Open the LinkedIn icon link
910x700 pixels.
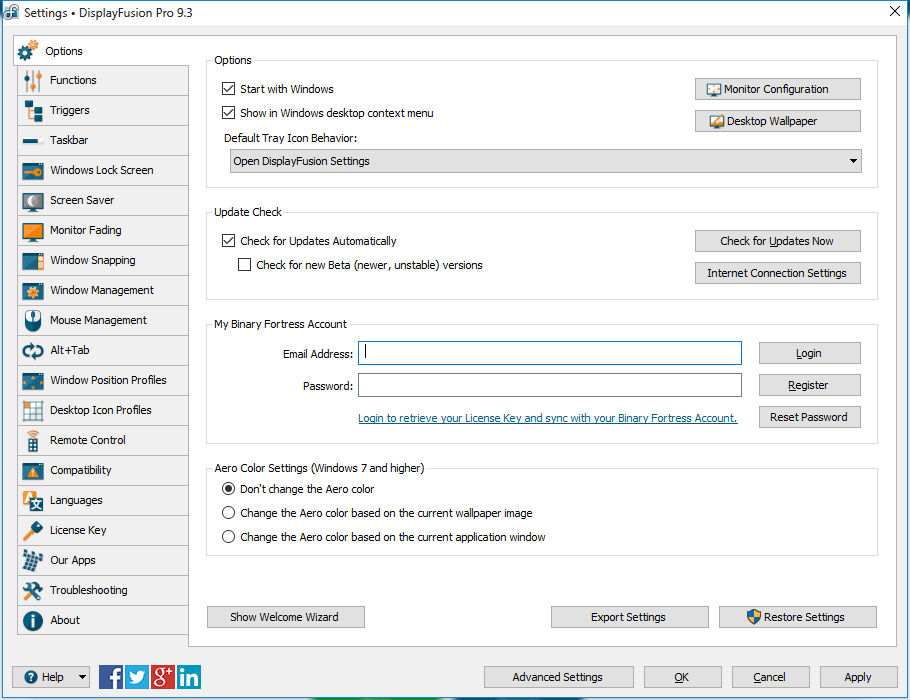pos(189,677)
